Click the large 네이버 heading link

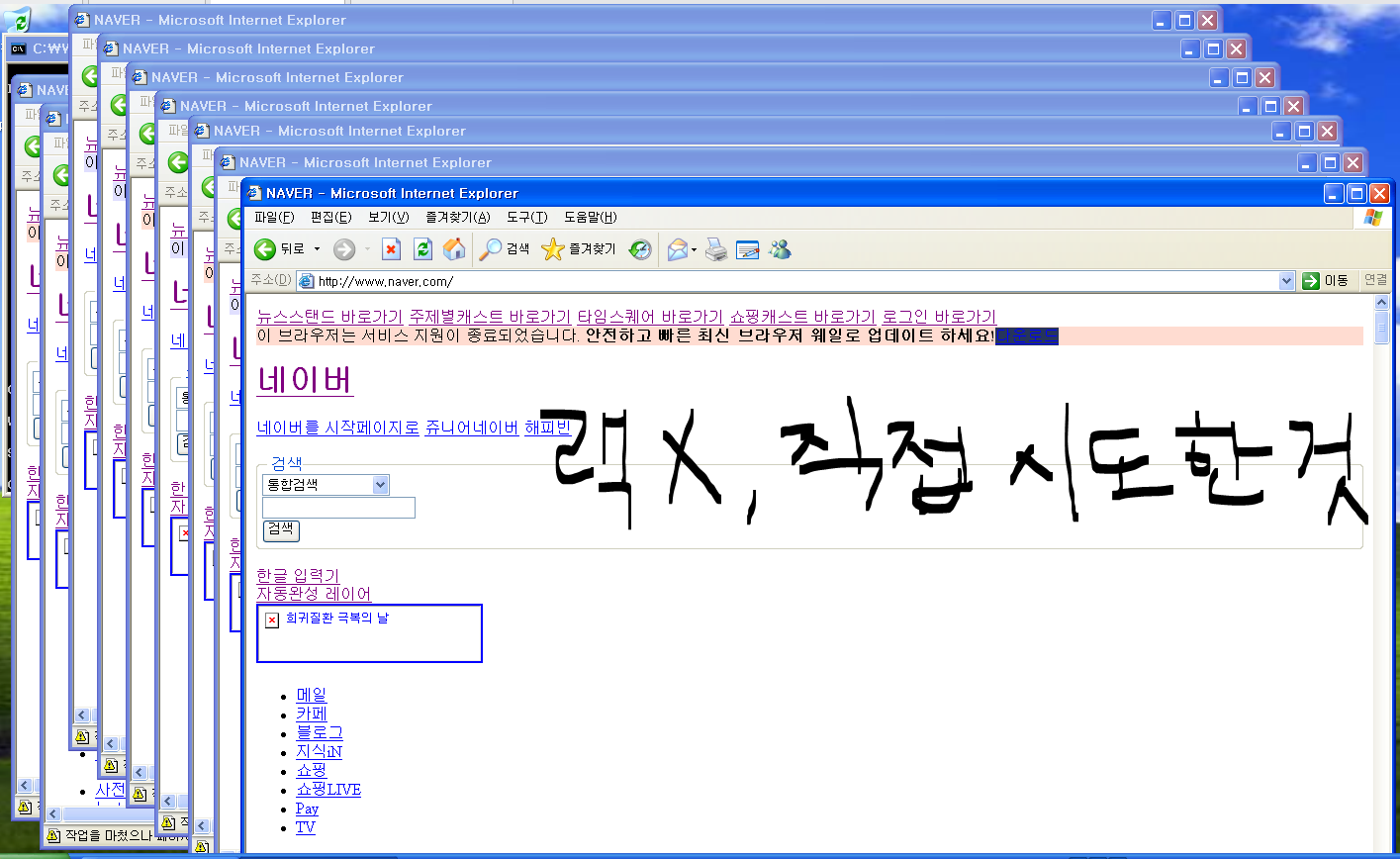pyautogui.click(x=305, y=379)
